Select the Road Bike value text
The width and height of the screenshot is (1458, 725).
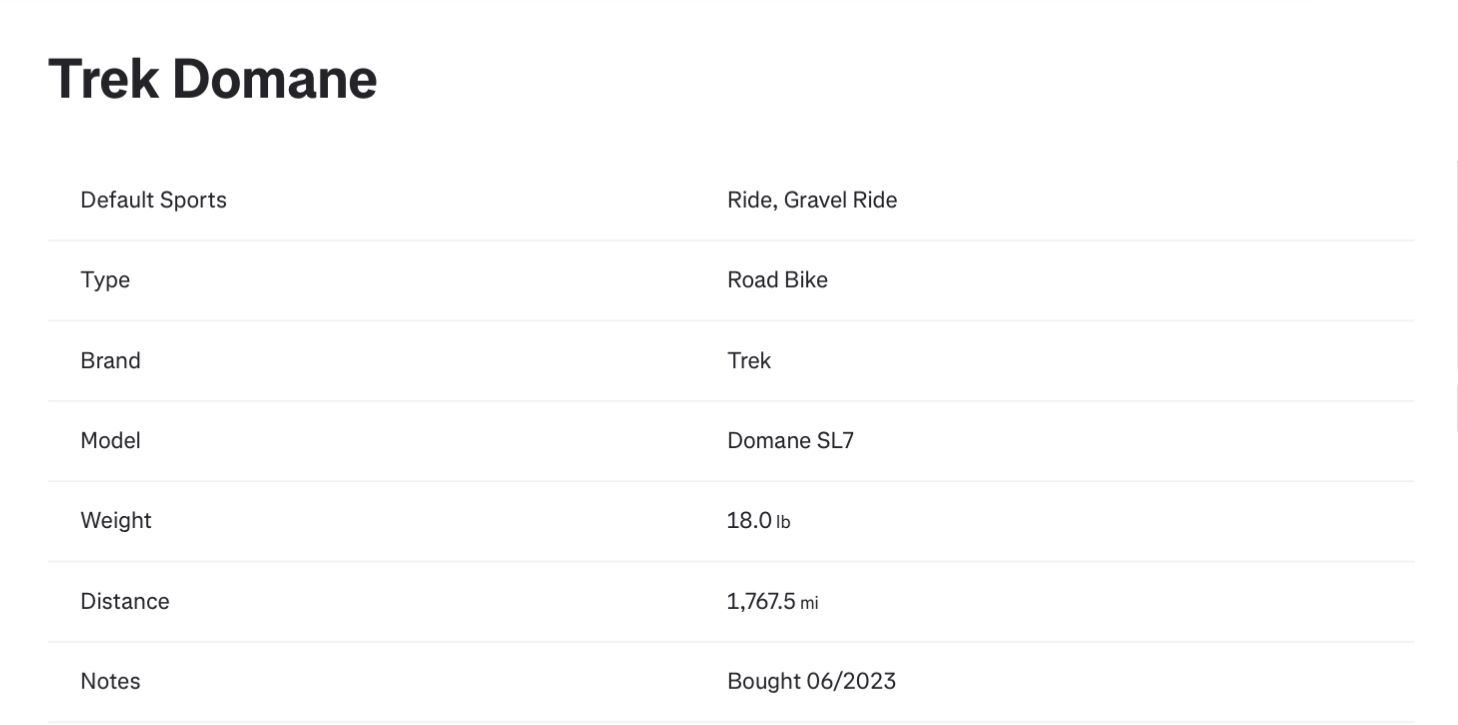point(777,280)
